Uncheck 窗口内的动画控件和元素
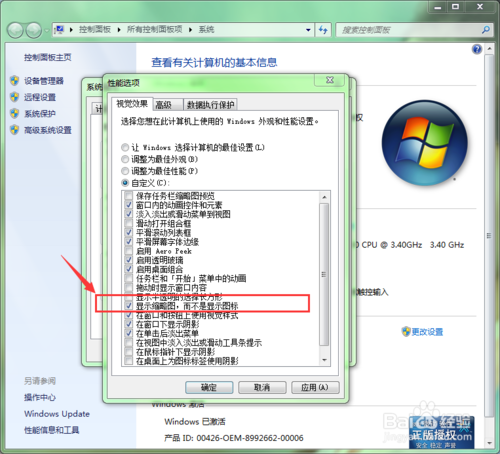Viewport: 500px width, 454px height. coord(129,205)
